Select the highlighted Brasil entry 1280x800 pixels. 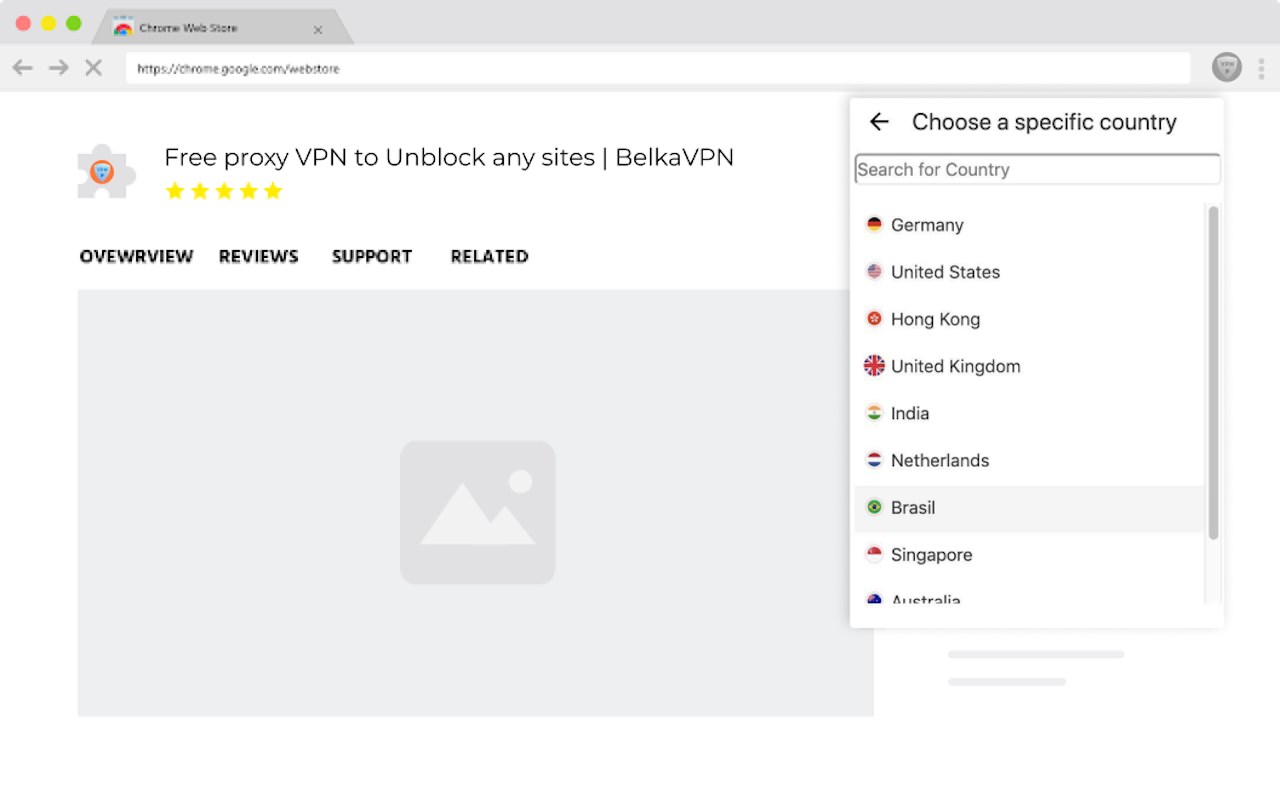(x=913, y=508)
